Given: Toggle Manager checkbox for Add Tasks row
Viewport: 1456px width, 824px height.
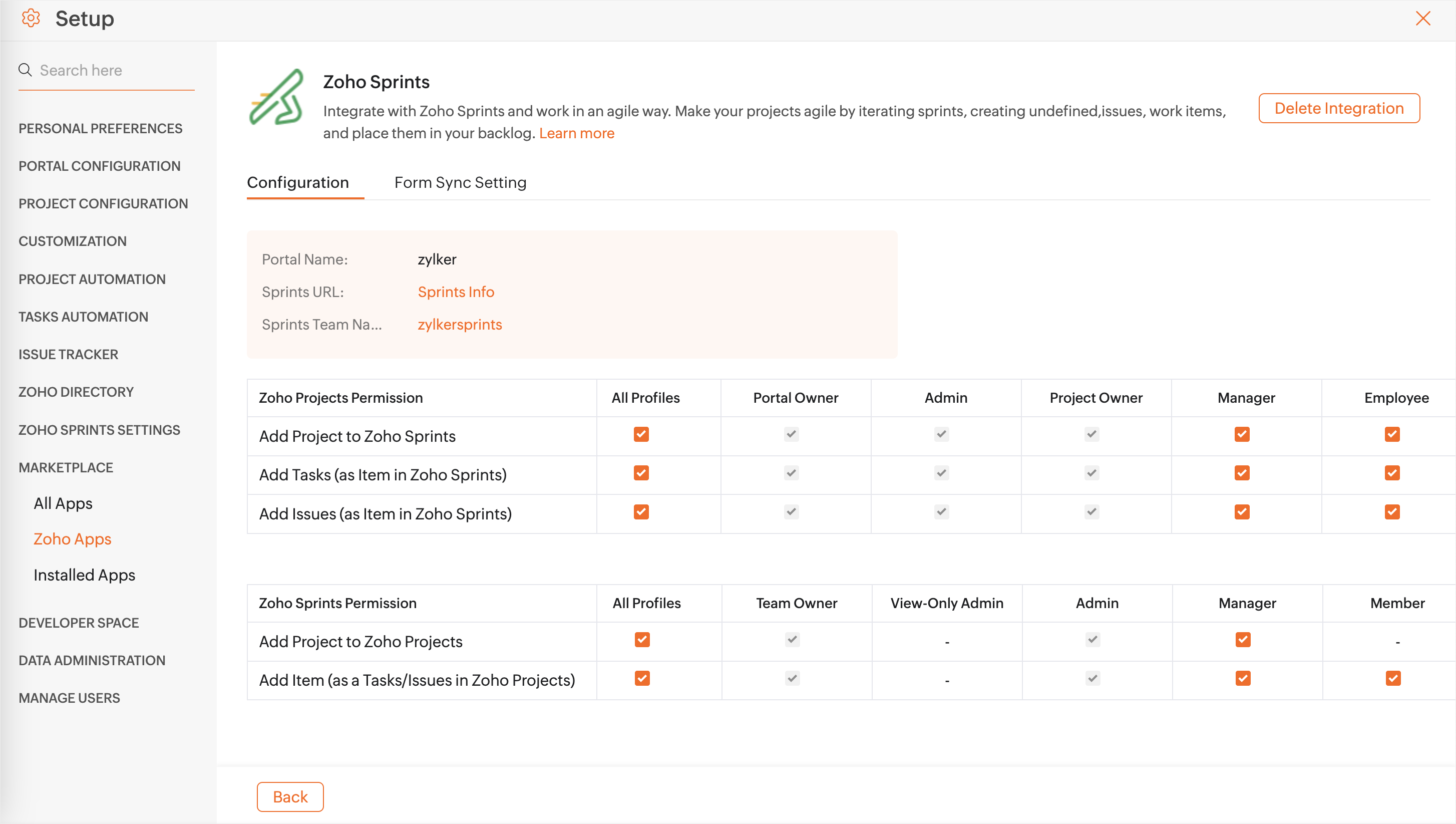Looking at the screenshot, I should coord(1242,473).
